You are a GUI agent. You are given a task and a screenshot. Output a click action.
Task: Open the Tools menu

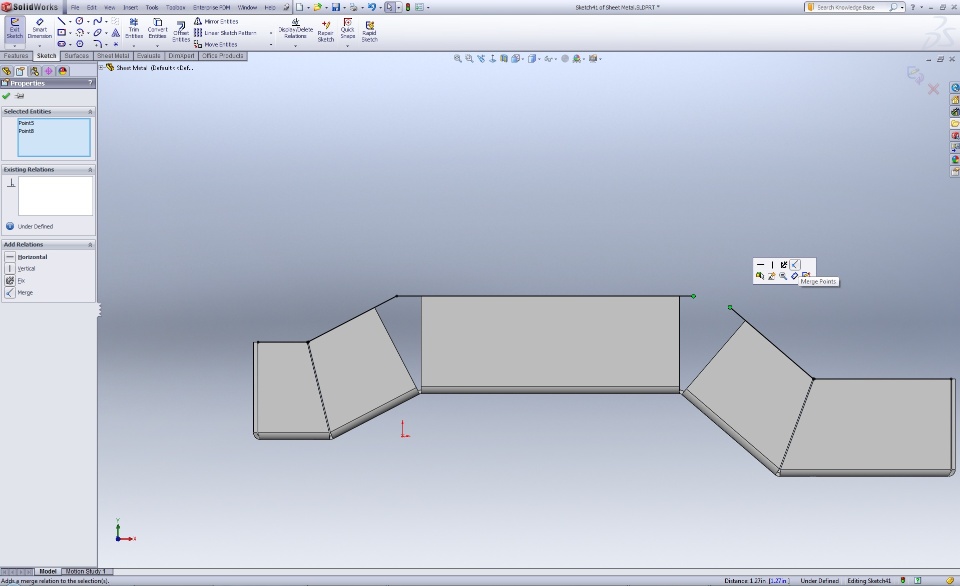152,7
